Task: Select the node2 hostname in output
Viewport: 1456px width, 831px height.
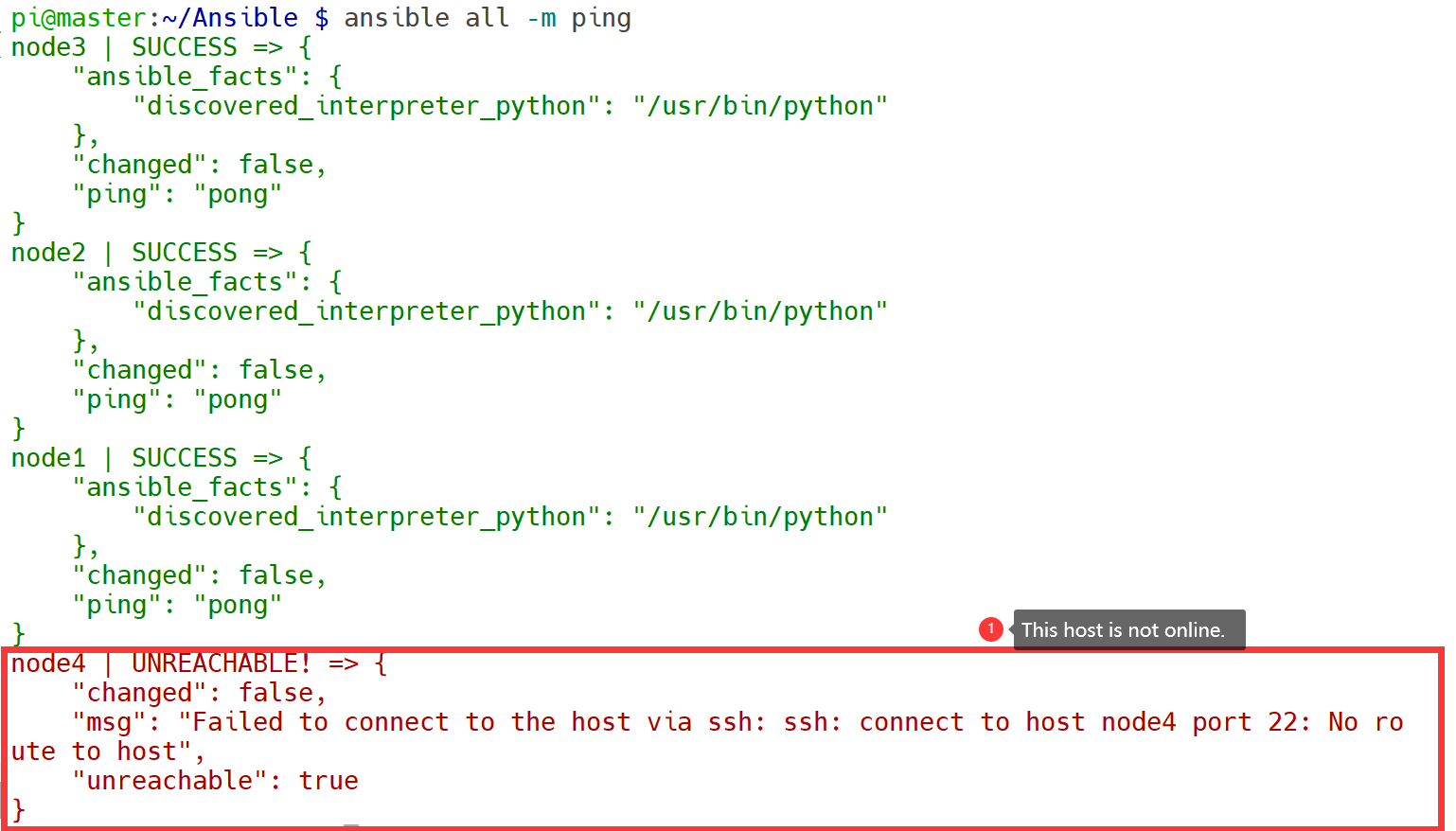Action: click(x=48, y=253)
